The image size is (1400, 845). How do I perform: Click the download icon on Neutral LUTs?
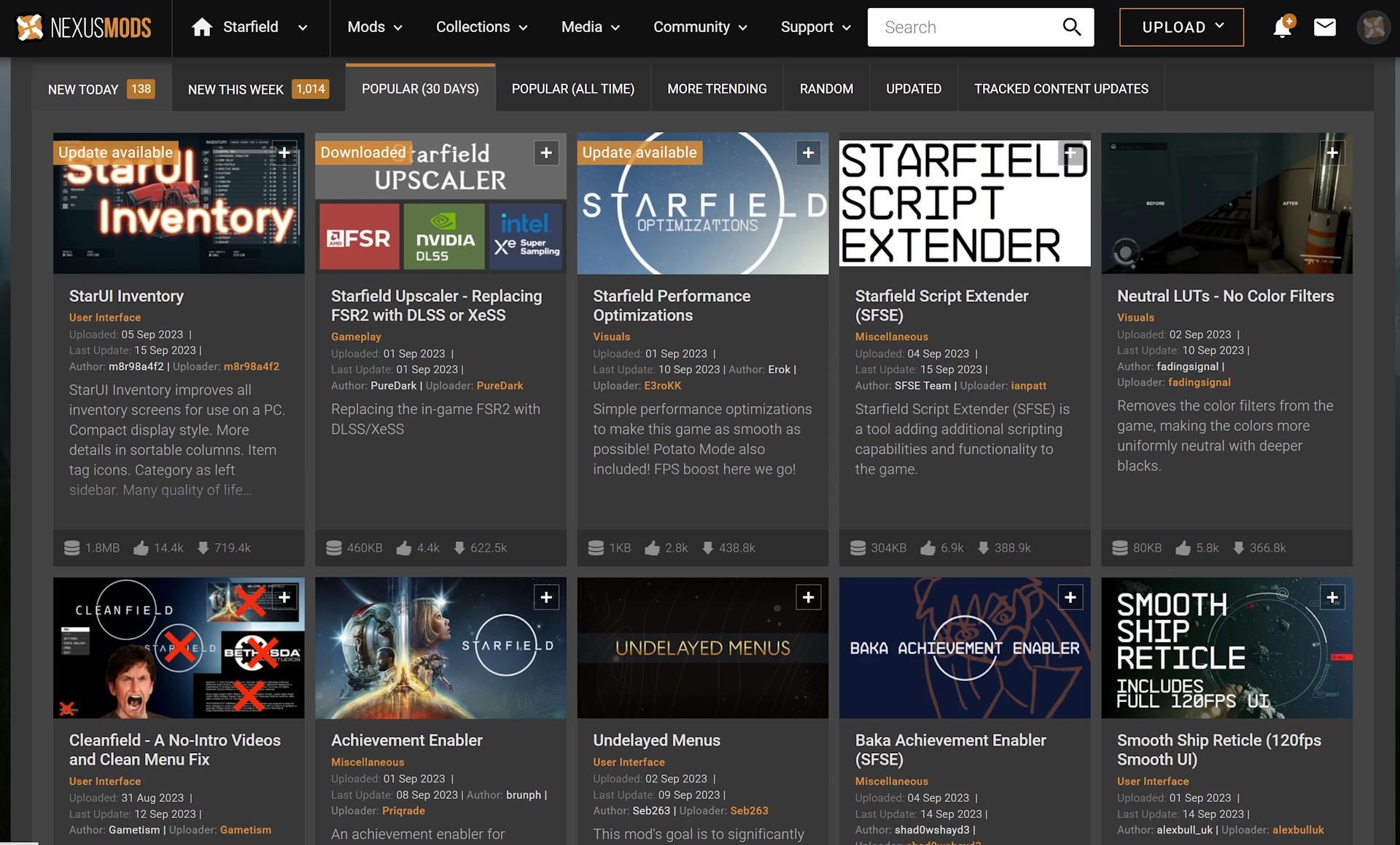point(1238,548)
